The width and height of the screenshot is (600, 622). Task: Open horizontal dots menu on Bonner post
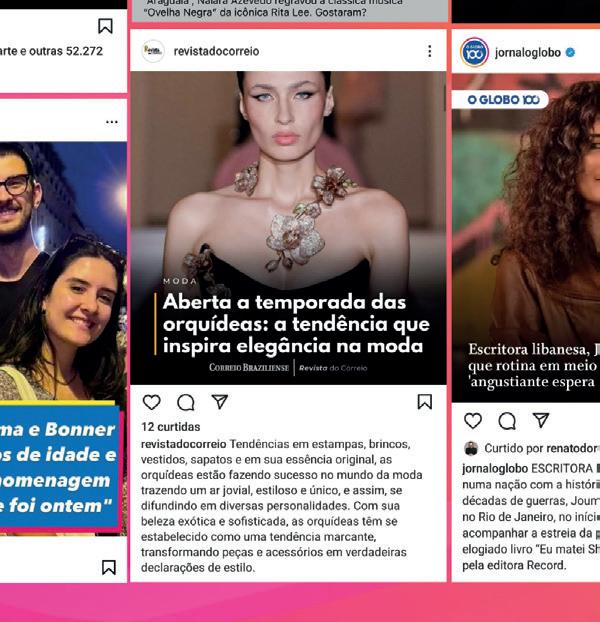[x=112, y=122]
